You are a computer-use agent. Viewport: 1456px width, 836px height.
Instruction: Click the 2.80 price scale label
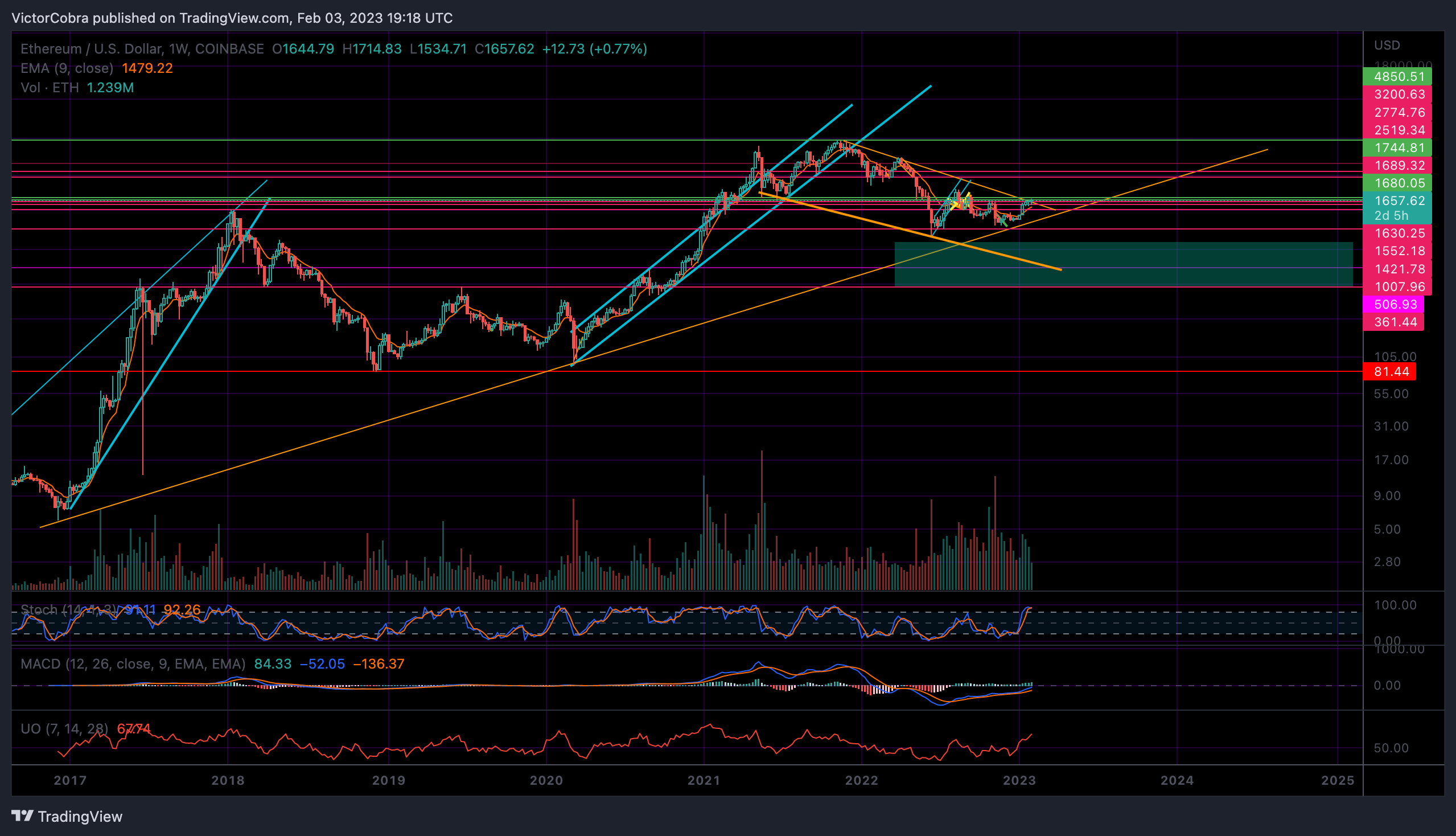point(1387,562)
